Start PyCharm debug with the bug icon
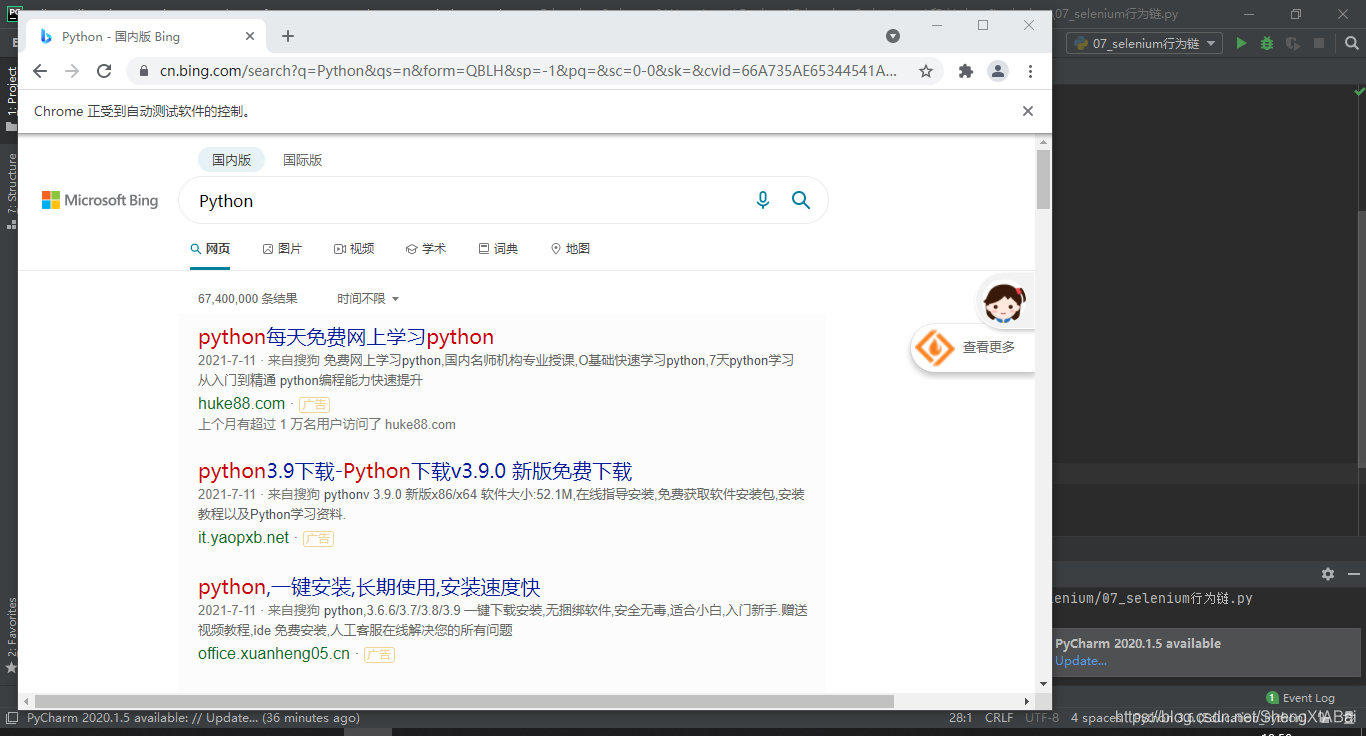 coord(1267,43)
